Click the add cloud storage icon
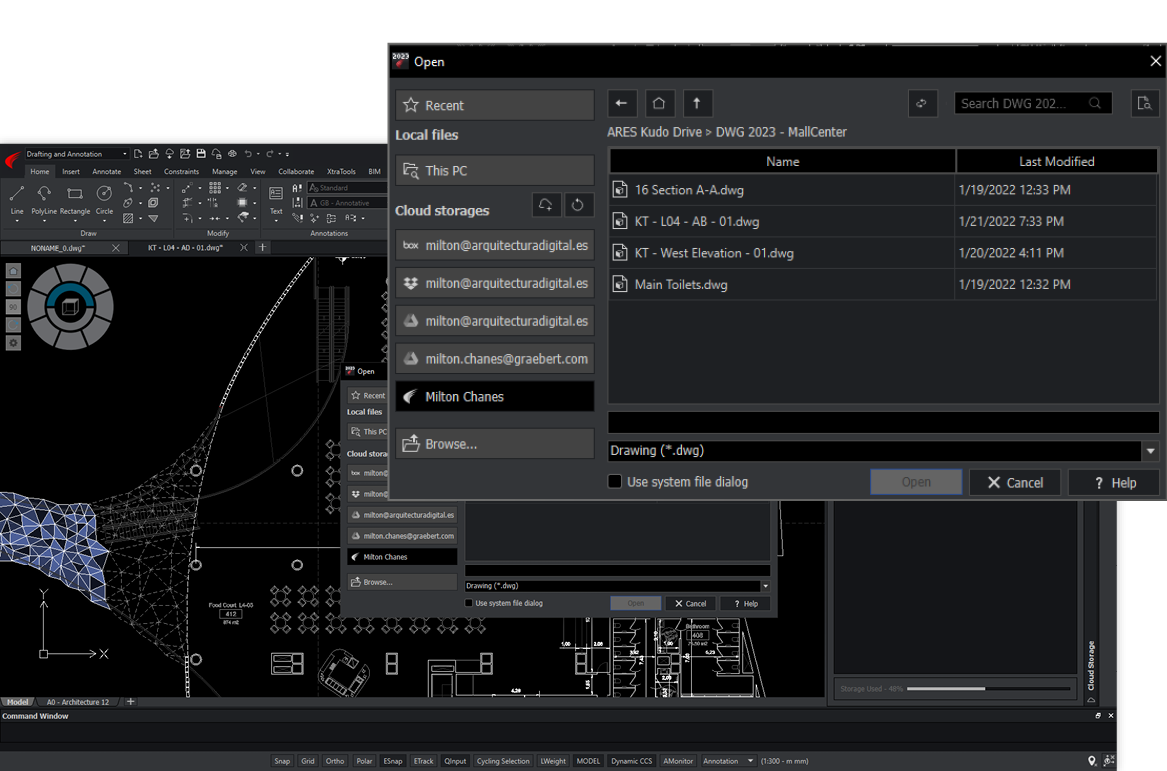This screenshot has height=771, width=1167. pos(546,205)
